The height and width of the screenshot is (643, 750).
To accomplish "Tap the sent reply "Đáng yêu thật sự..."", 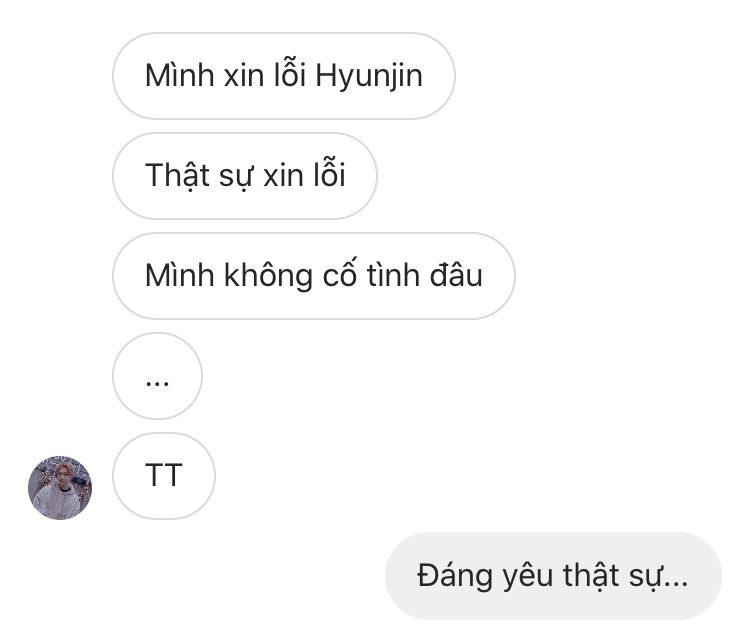I will (553, 576).
